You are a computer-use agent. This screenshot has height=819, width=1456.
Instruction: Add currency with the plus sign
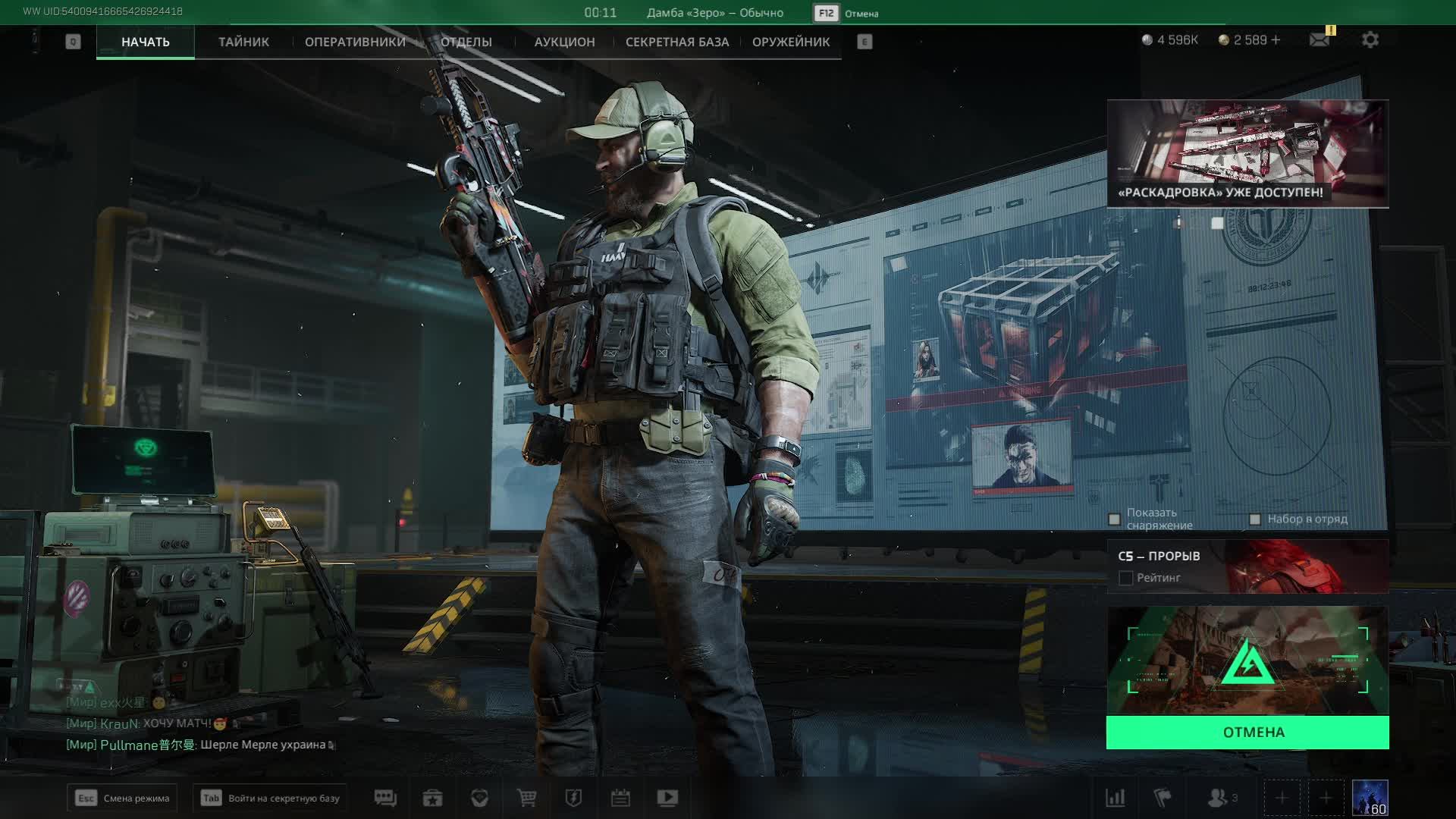(1276, 39)
